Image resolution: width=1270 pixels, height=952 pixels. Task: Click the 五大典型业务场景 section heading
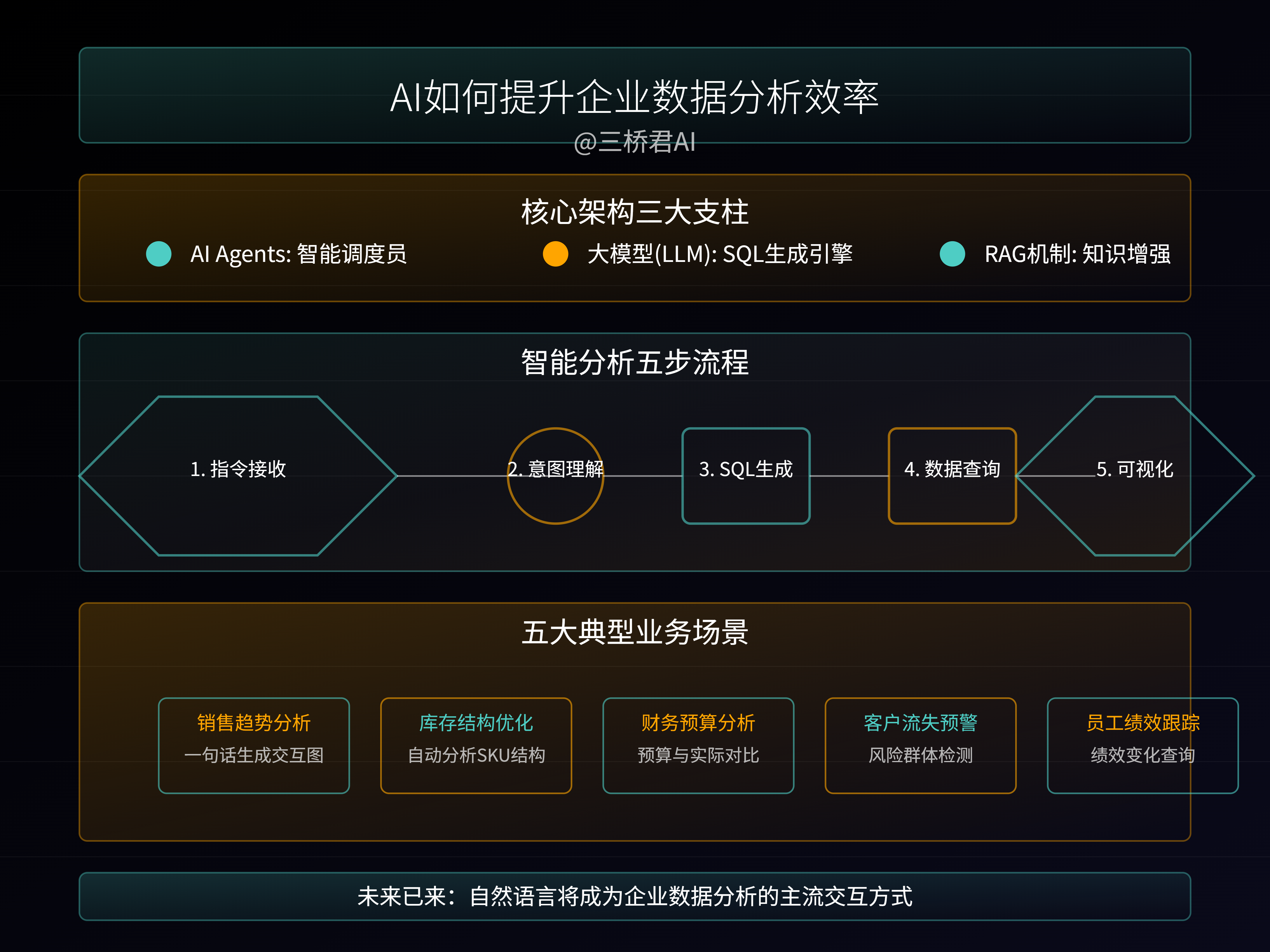click(x=634, y=632)
